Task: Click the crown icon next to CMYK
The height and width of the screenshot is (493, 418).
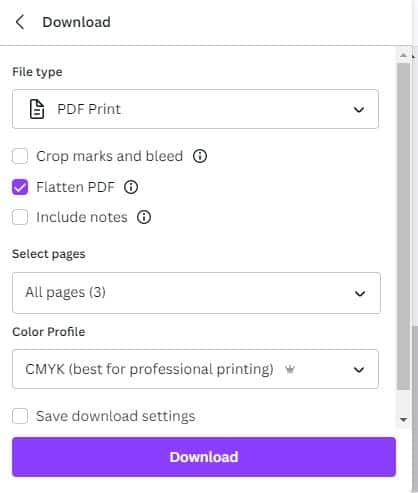Action: [290, 369]
